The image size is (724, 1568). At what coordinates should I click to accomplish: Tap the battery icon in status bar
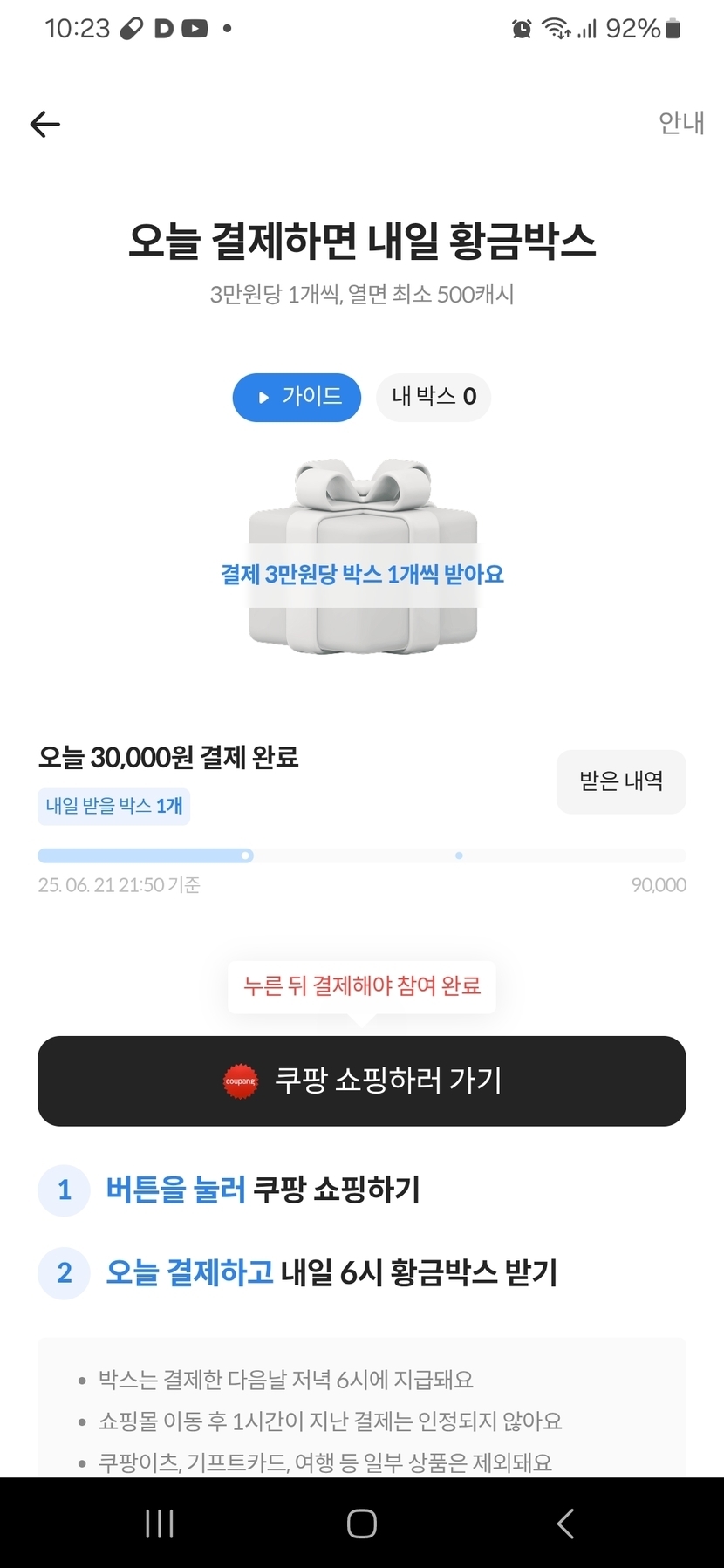pyautogui.click(x=673, y=29)
